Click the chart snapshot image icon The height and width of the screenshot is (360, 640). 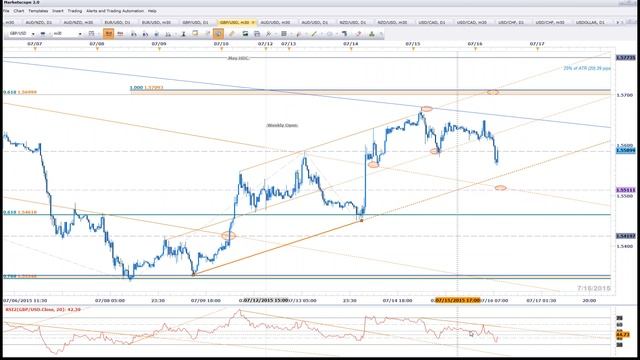[245, 34]
